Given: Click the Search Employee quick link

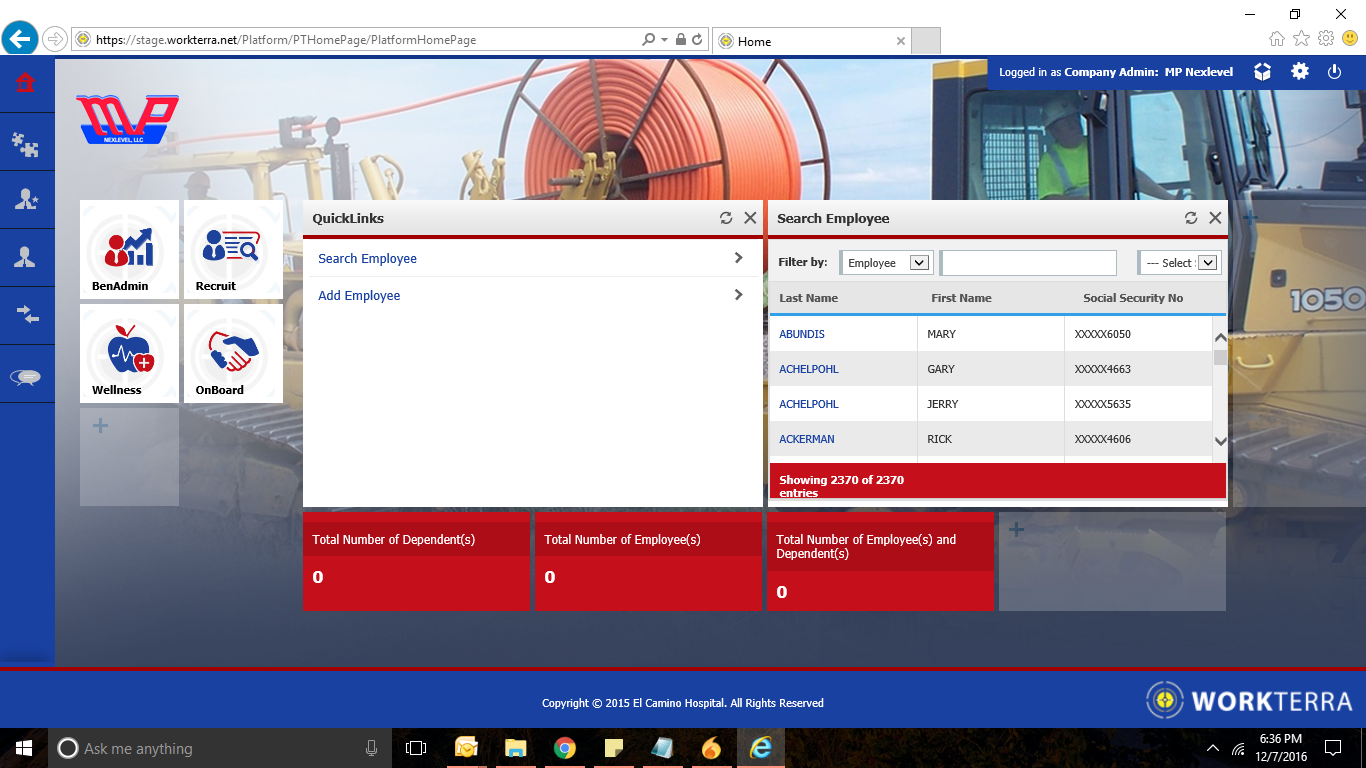Looking at the screenshot, I should 367,259.
